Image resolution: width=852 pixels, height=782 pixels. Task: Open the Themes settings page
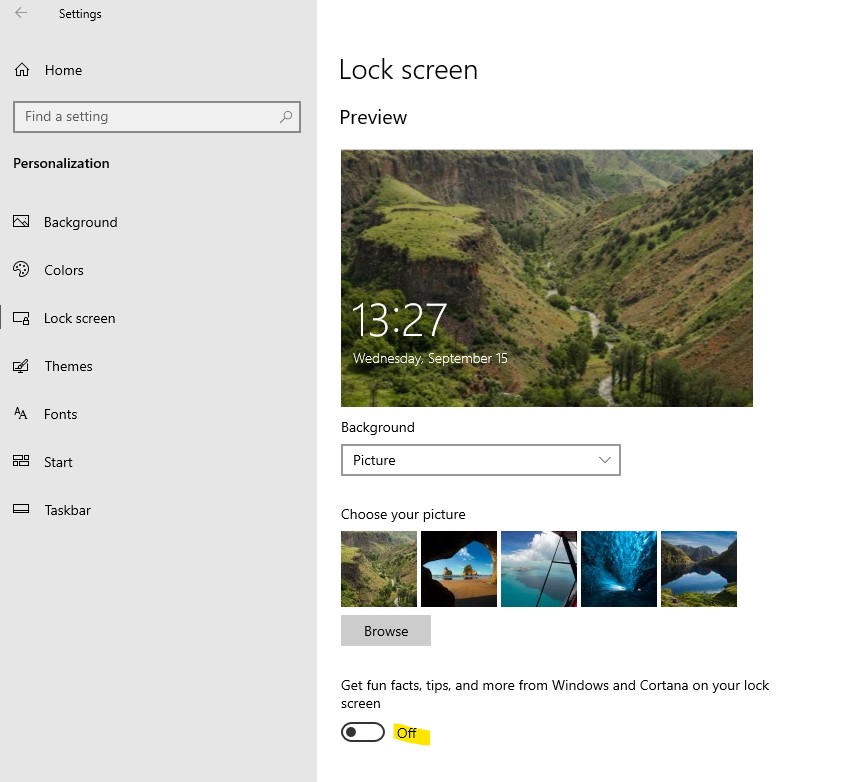68,366
